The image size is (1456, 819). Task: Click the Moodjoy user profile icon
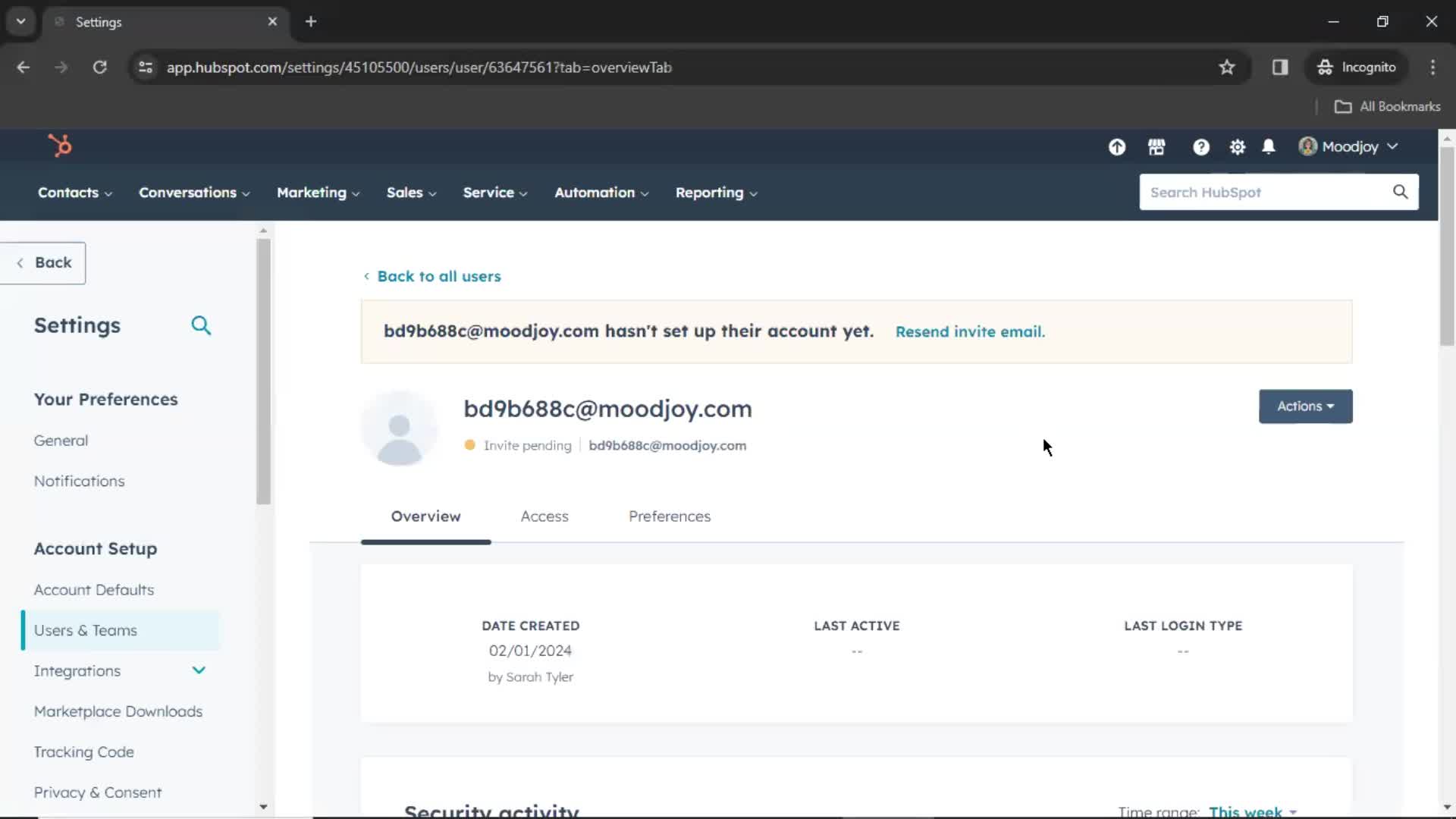(x=1307, y=147)
